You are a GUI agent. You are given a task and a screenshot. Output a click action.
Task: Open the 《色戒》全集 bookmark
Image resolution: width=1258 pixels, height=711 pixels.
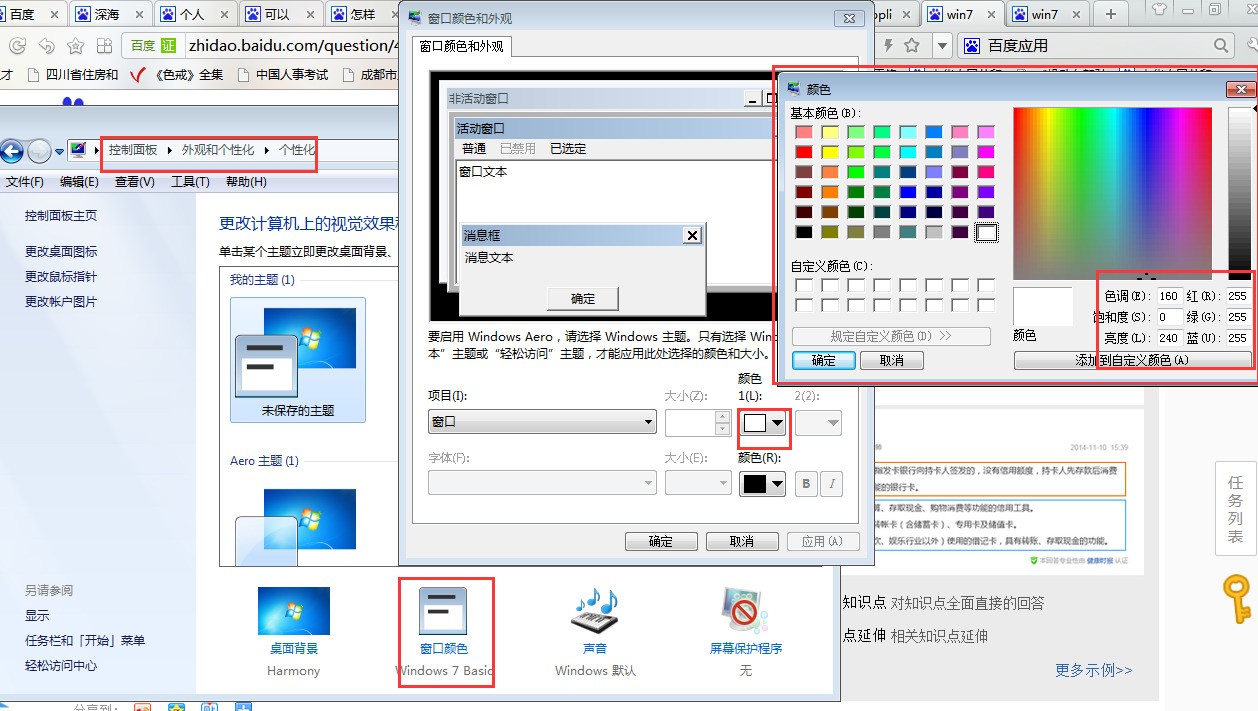pos(178,75)
